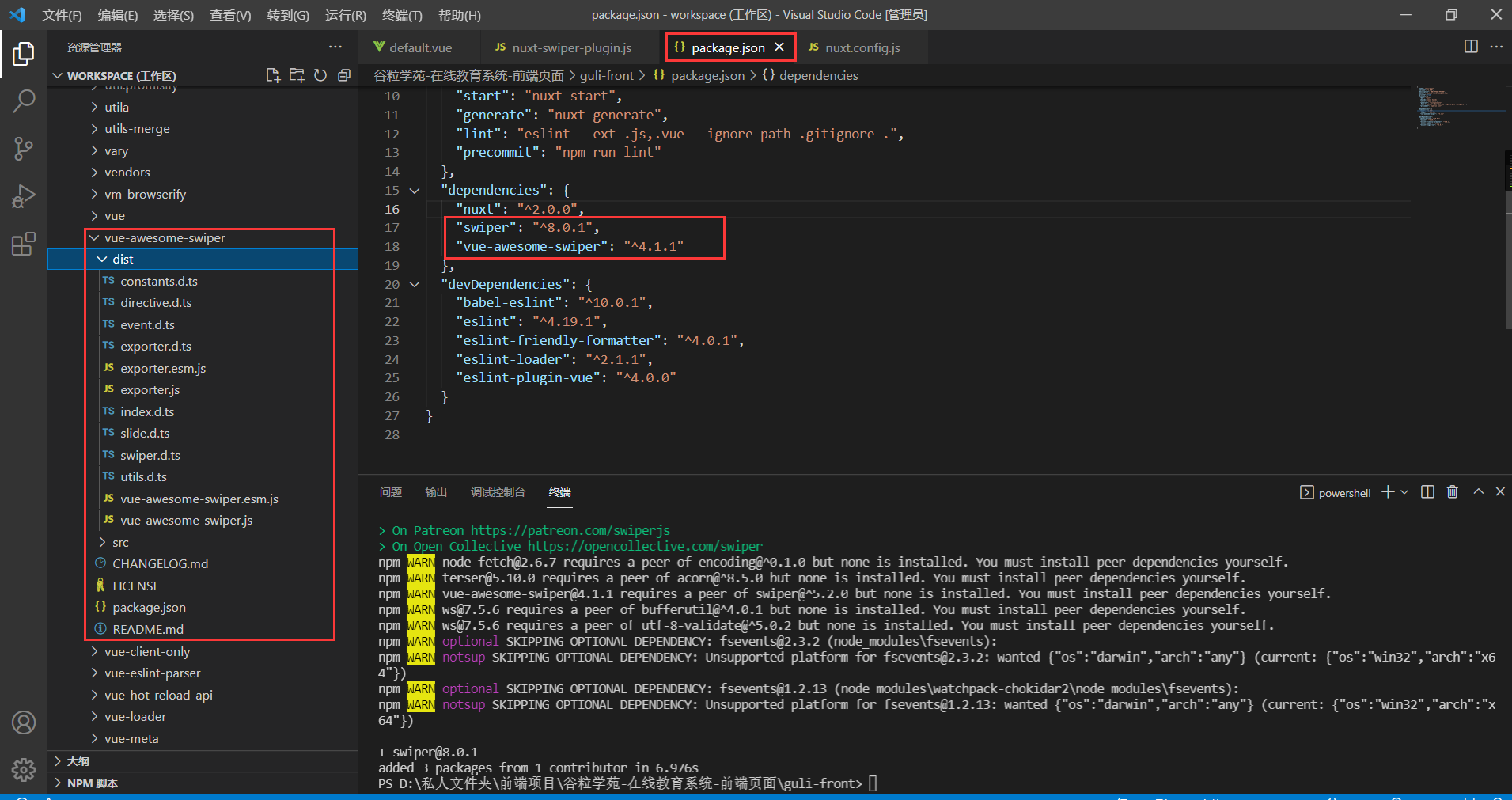Open the Edit menu (编辑)
This screenshot has height=800, width=1512.
click(x=117, y=15)
